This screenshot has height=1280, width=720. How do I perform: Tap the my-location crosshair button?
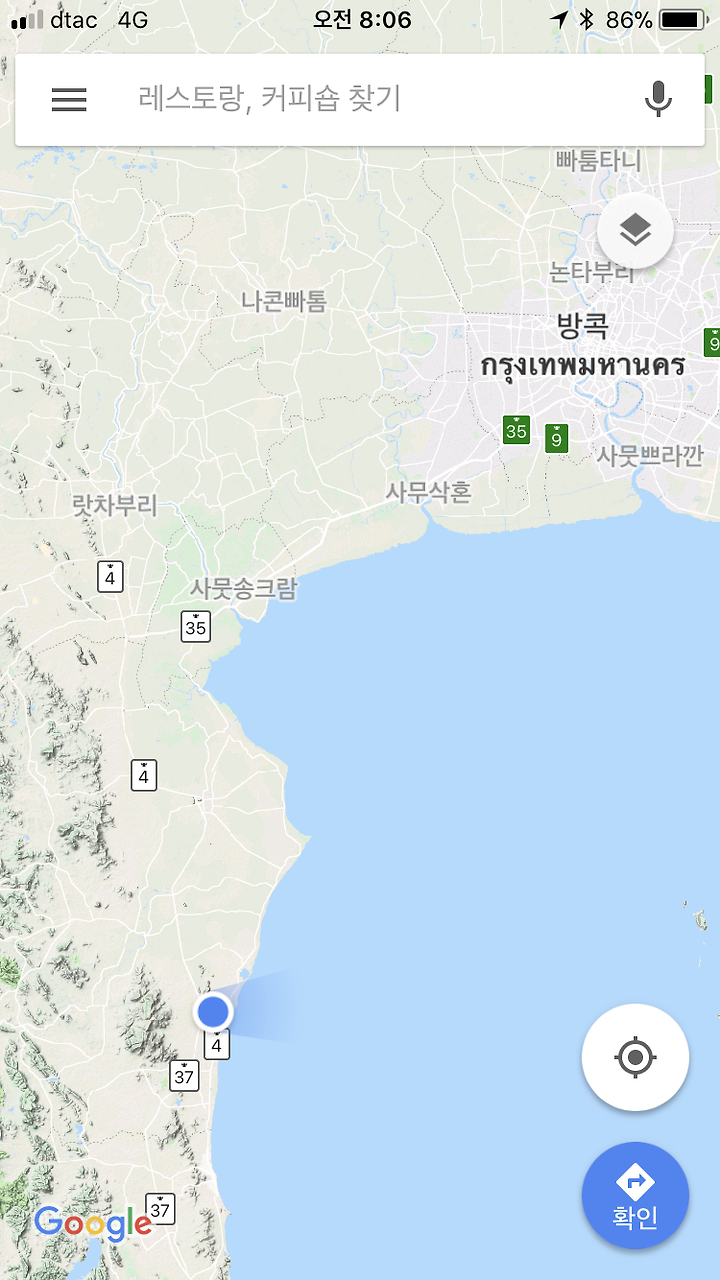[x=635, y=1057]
